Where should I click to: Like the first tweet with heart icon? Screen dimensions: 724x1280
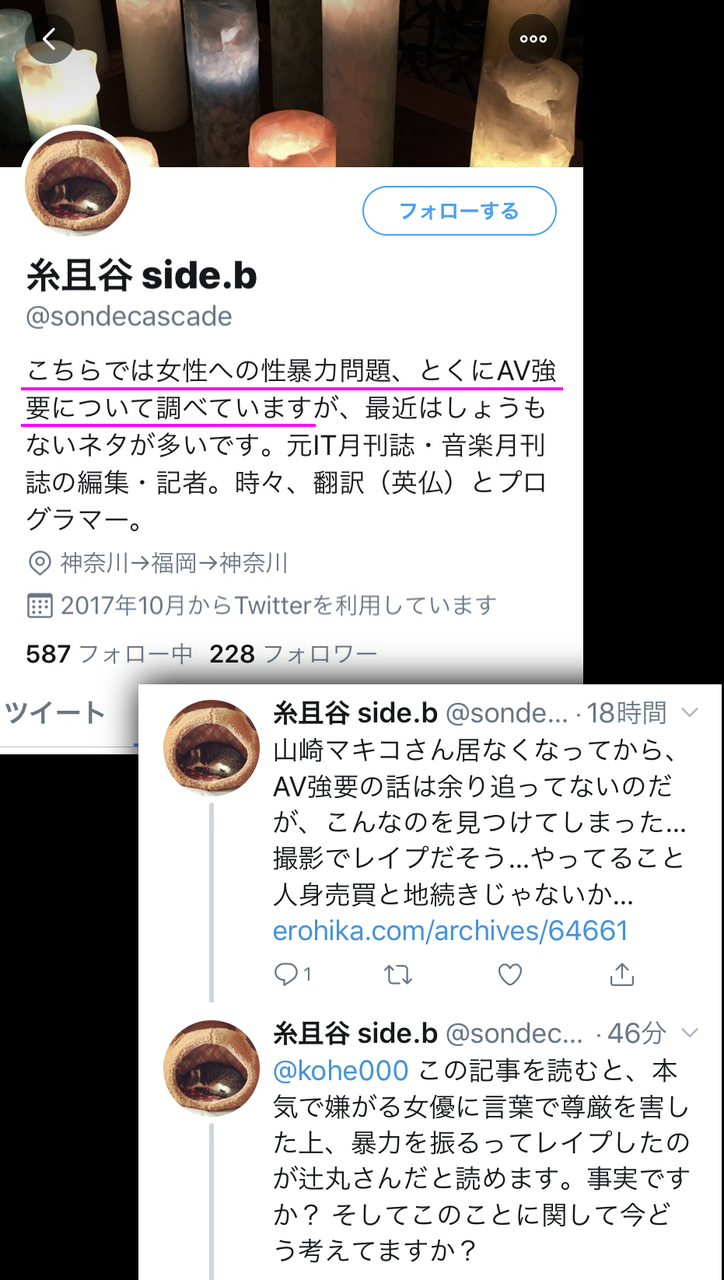coord(510,974)
